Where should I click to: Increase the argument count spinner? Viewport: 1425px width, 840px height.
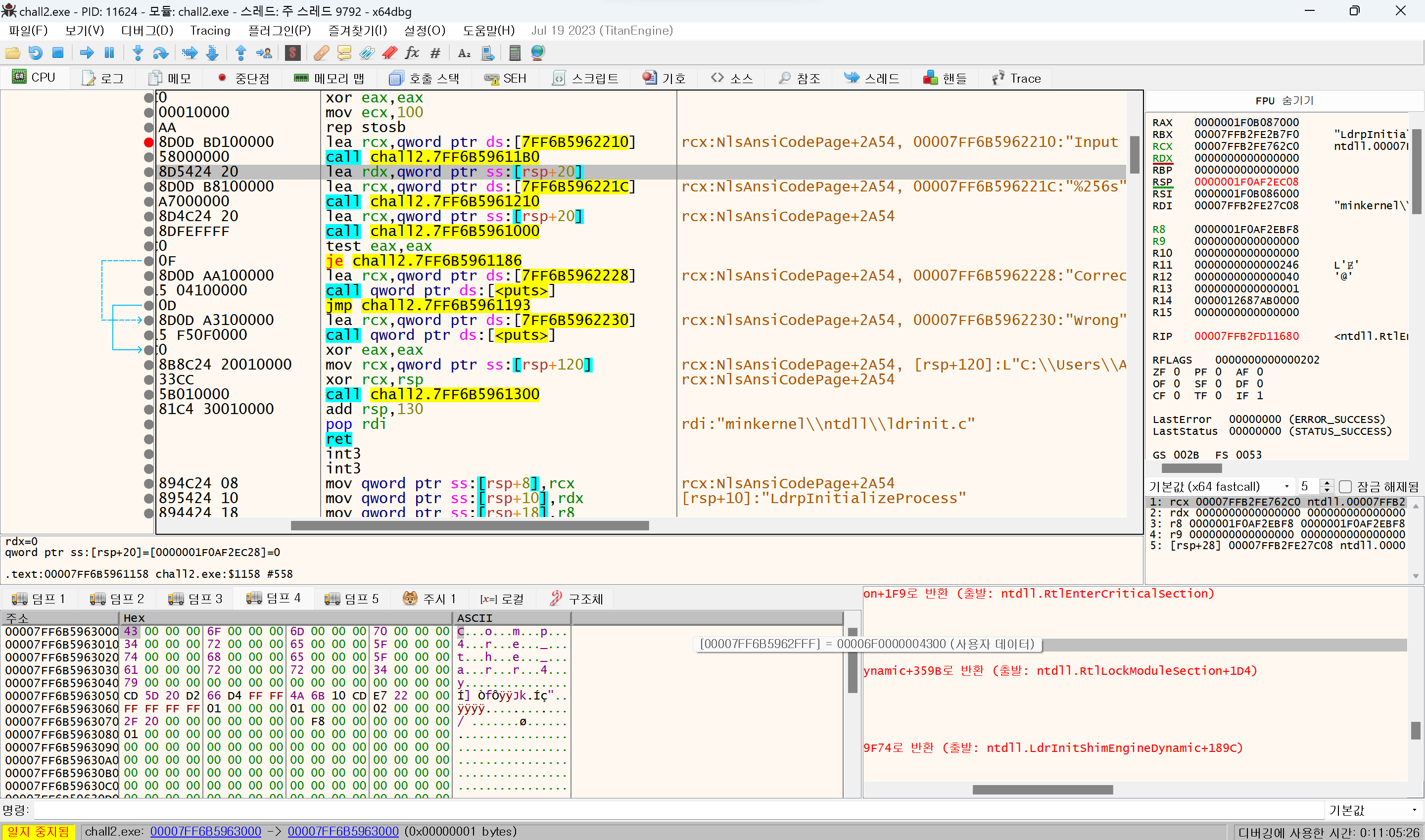click(1327, 483)
